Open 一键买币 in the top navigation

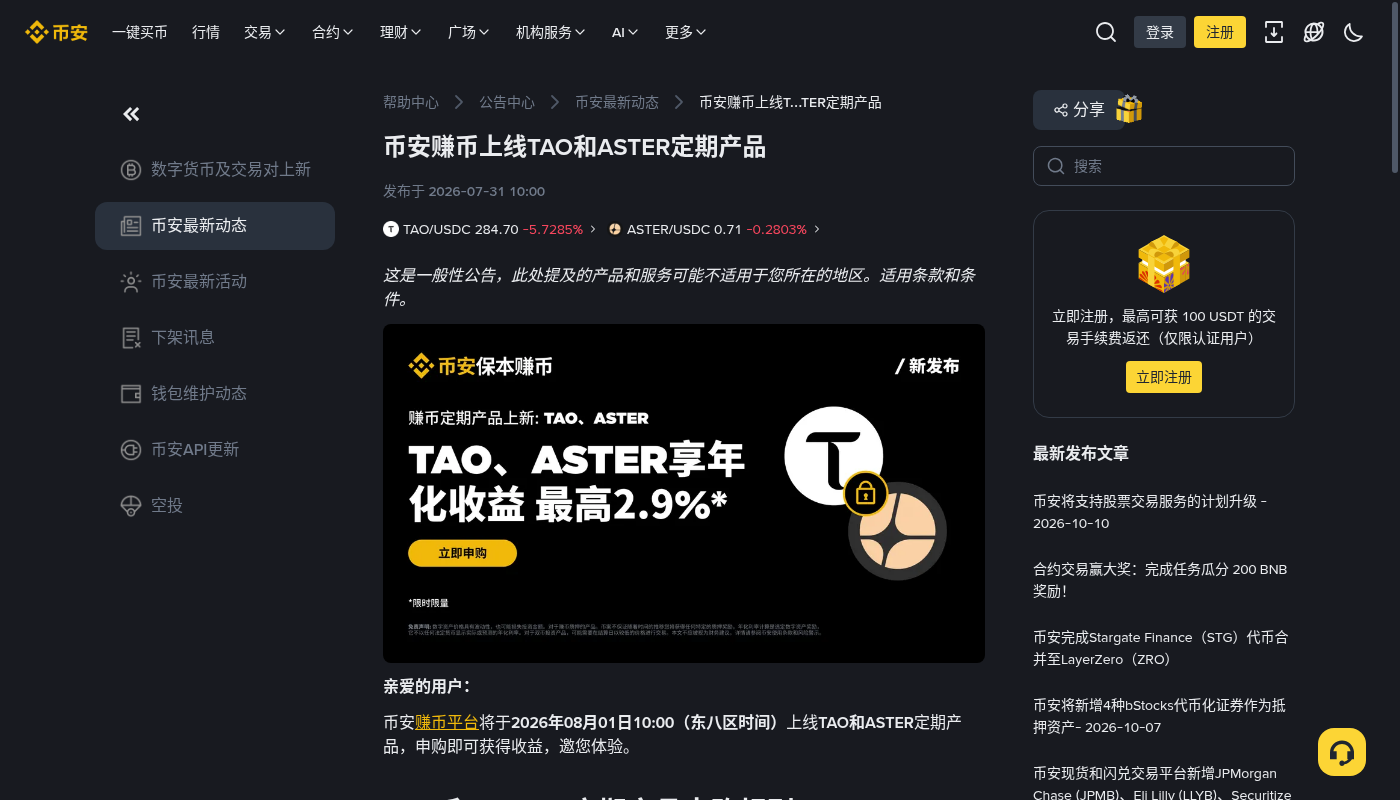140,32
